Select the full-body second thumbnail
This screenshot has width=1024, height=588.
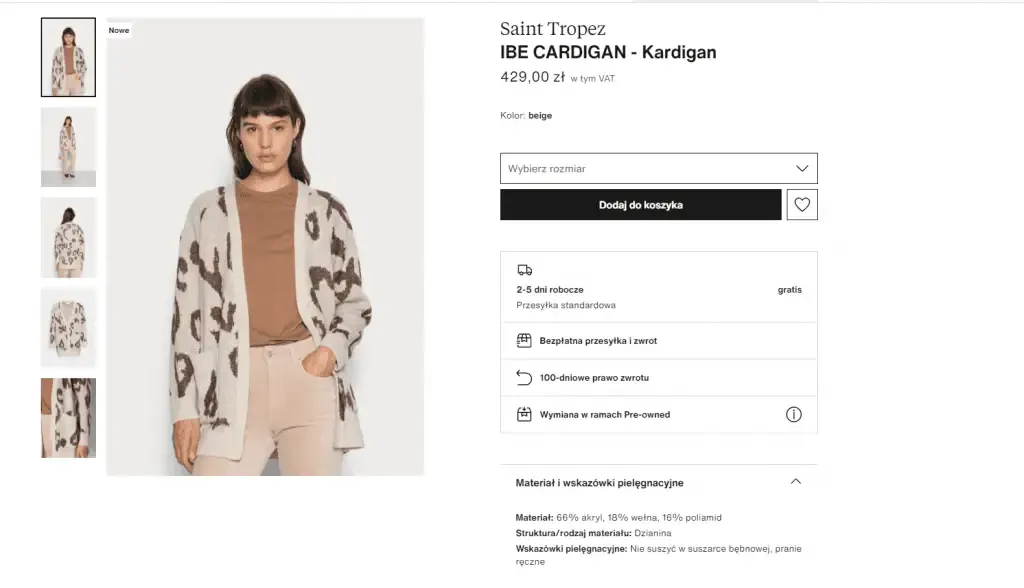[68, 147]
